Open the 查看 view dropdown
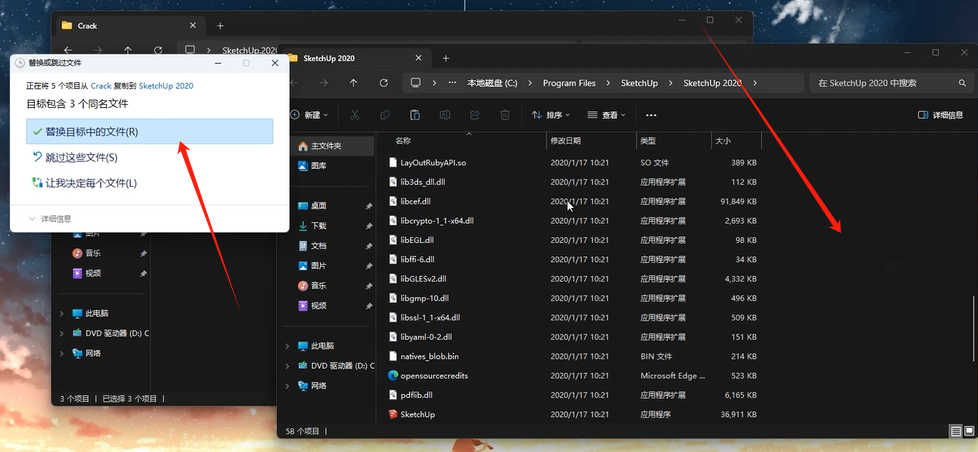The height and width of the screenshot is (452, 978). click(x=606, y=115)
